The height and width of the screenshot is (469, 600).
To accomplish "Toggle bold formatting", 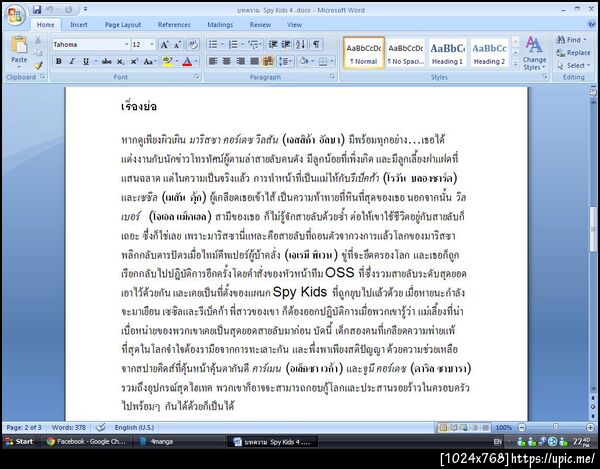I will pos(59,61).
